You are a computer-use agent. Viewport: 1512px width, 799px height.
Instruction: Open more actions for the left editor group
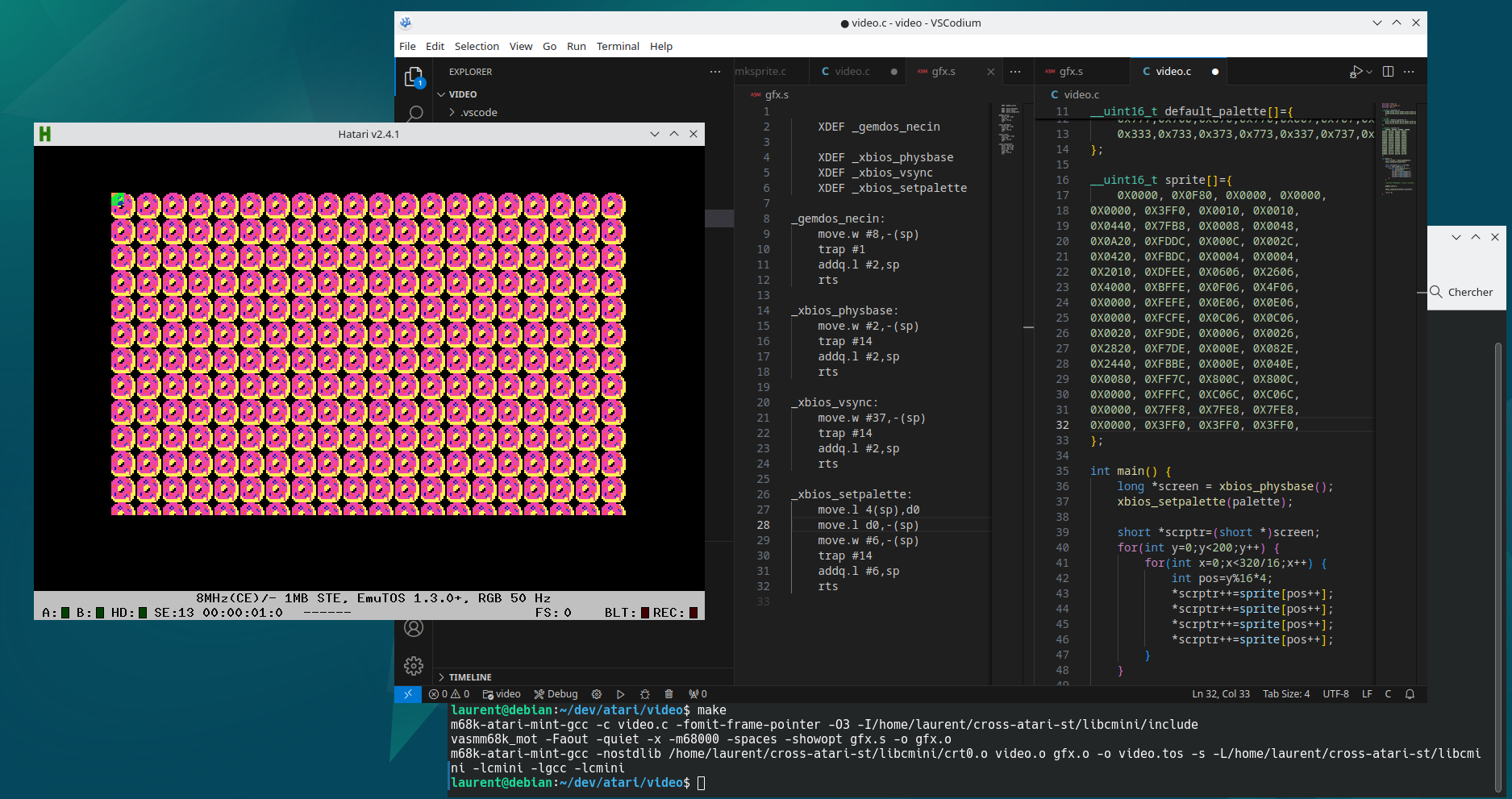click(1015, 72)
